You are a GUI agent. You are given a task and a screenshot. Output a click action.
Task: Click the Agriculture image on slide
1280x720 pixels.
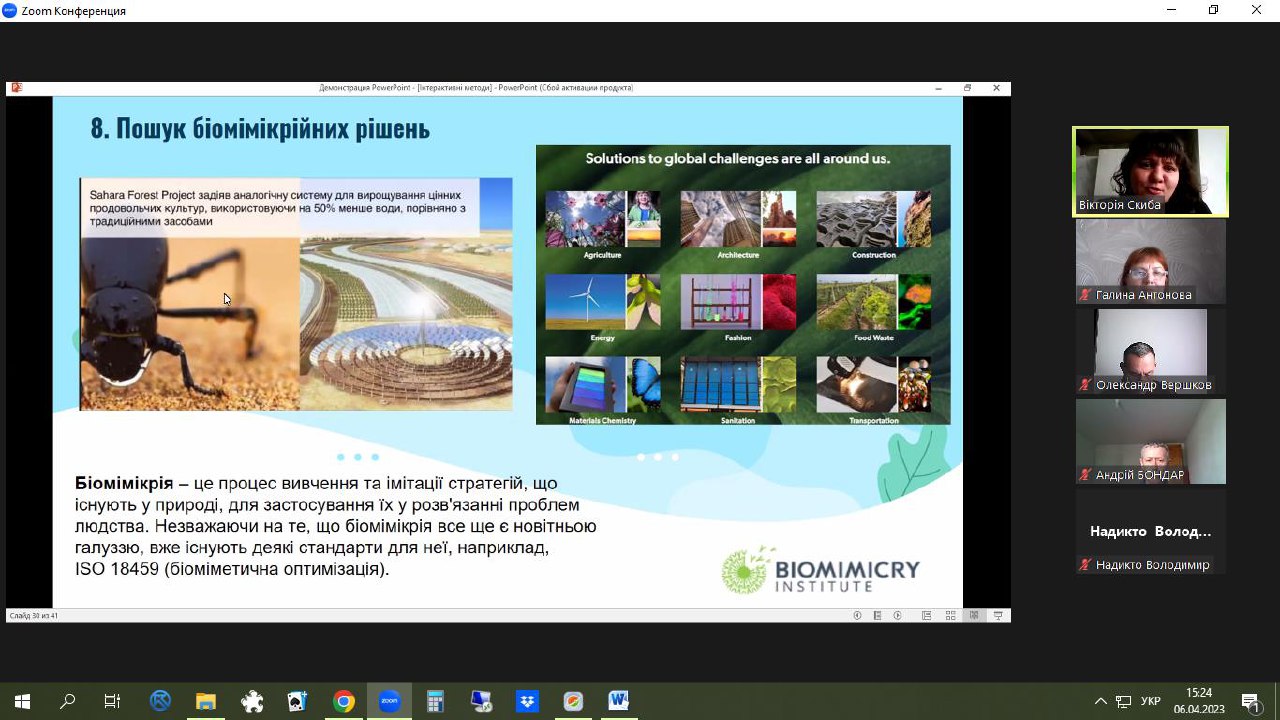click(602, 219)
